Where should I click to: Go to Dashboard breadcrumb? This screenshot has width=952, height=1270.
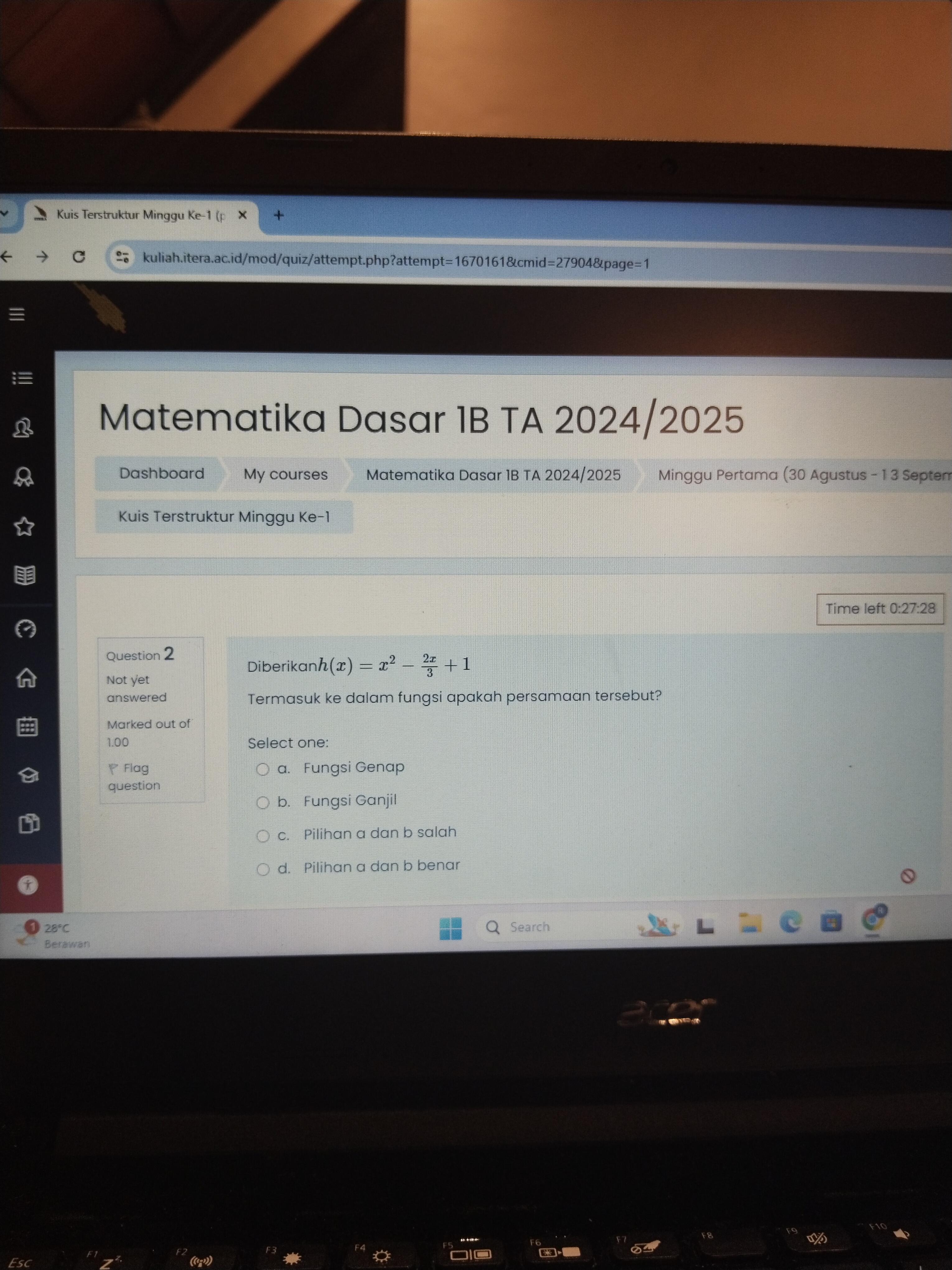(x=161, y=473)
